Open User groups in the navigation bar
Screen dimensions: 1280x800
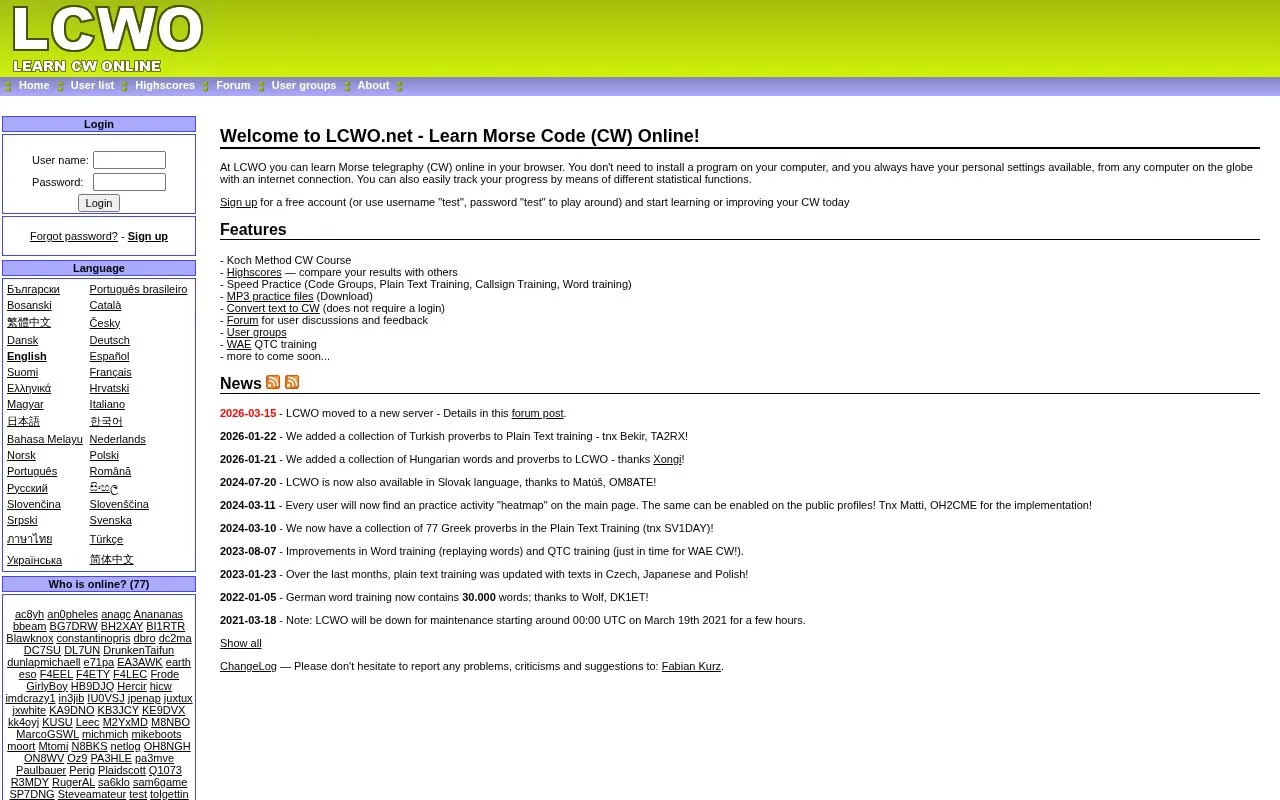[304, 85]
